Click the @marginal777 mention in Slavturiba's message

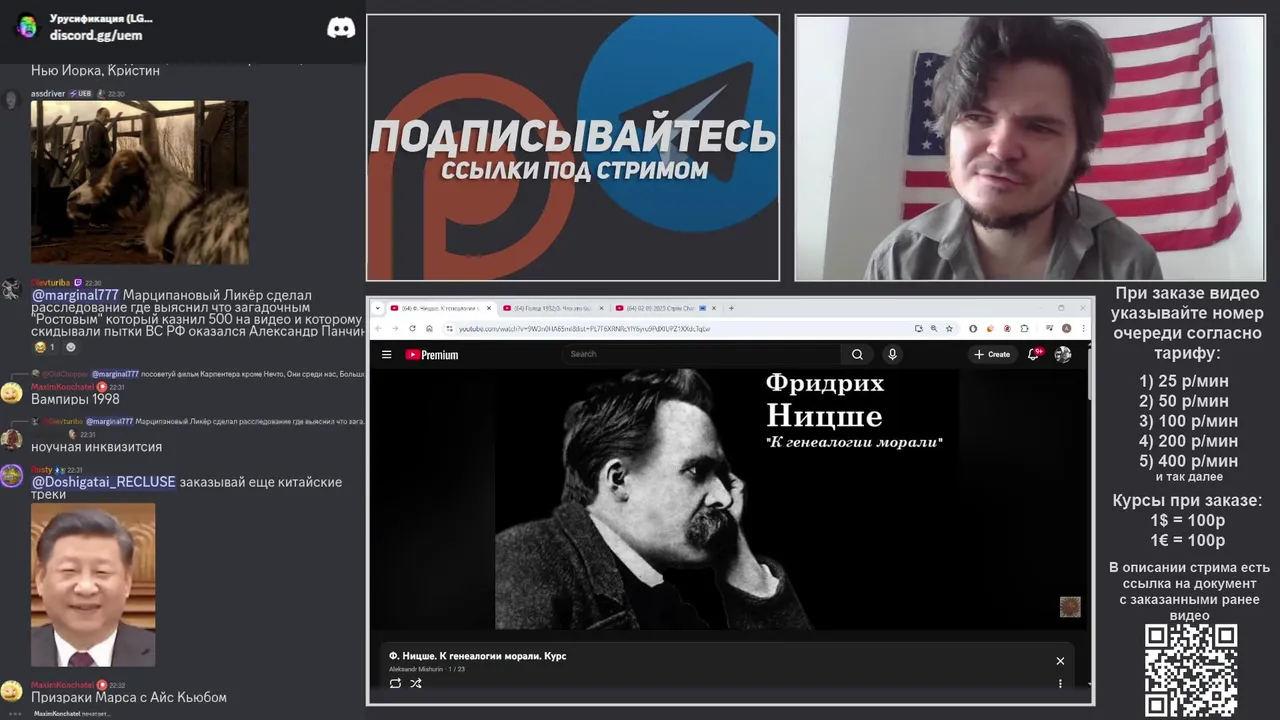[75, 295]
